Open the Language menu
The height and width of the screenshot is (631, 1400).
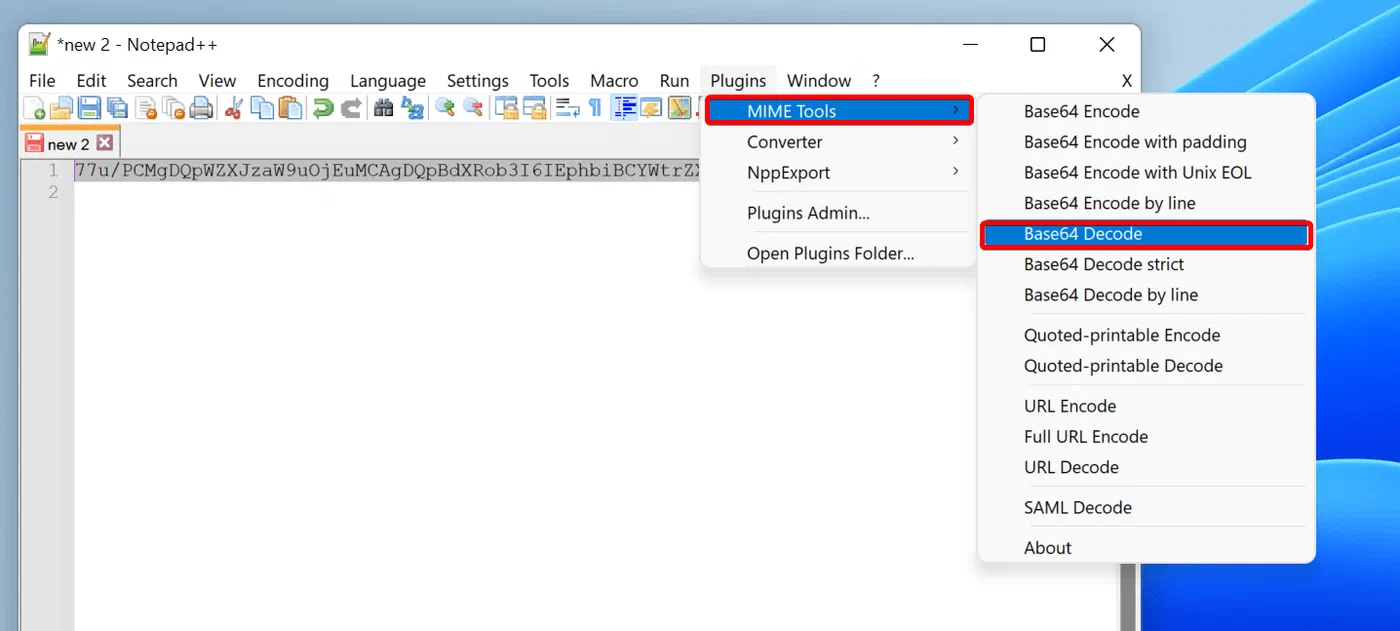click(x=388, y=81)
